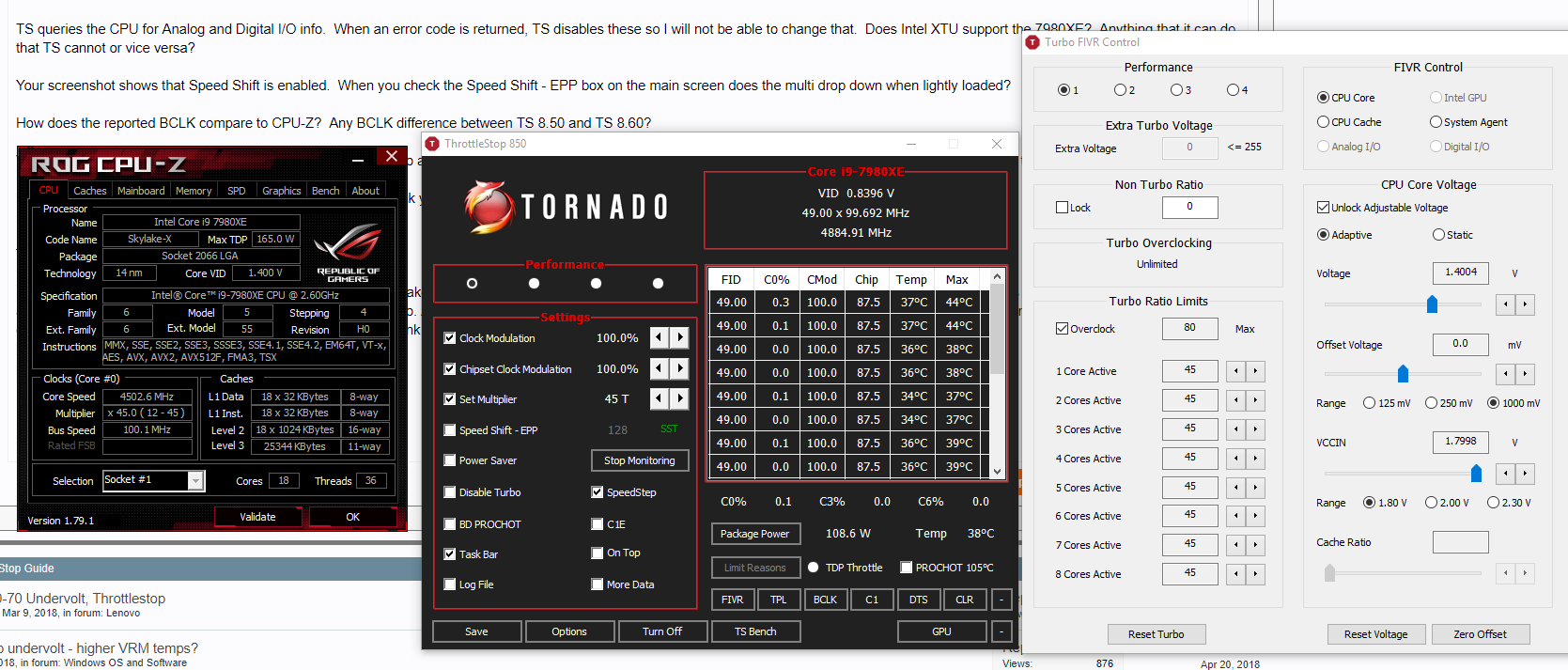This screenshot has height=670, width=1568.
Task: Decrease CPU Core Voltage with left arrow
Action: click(1506, 304)
